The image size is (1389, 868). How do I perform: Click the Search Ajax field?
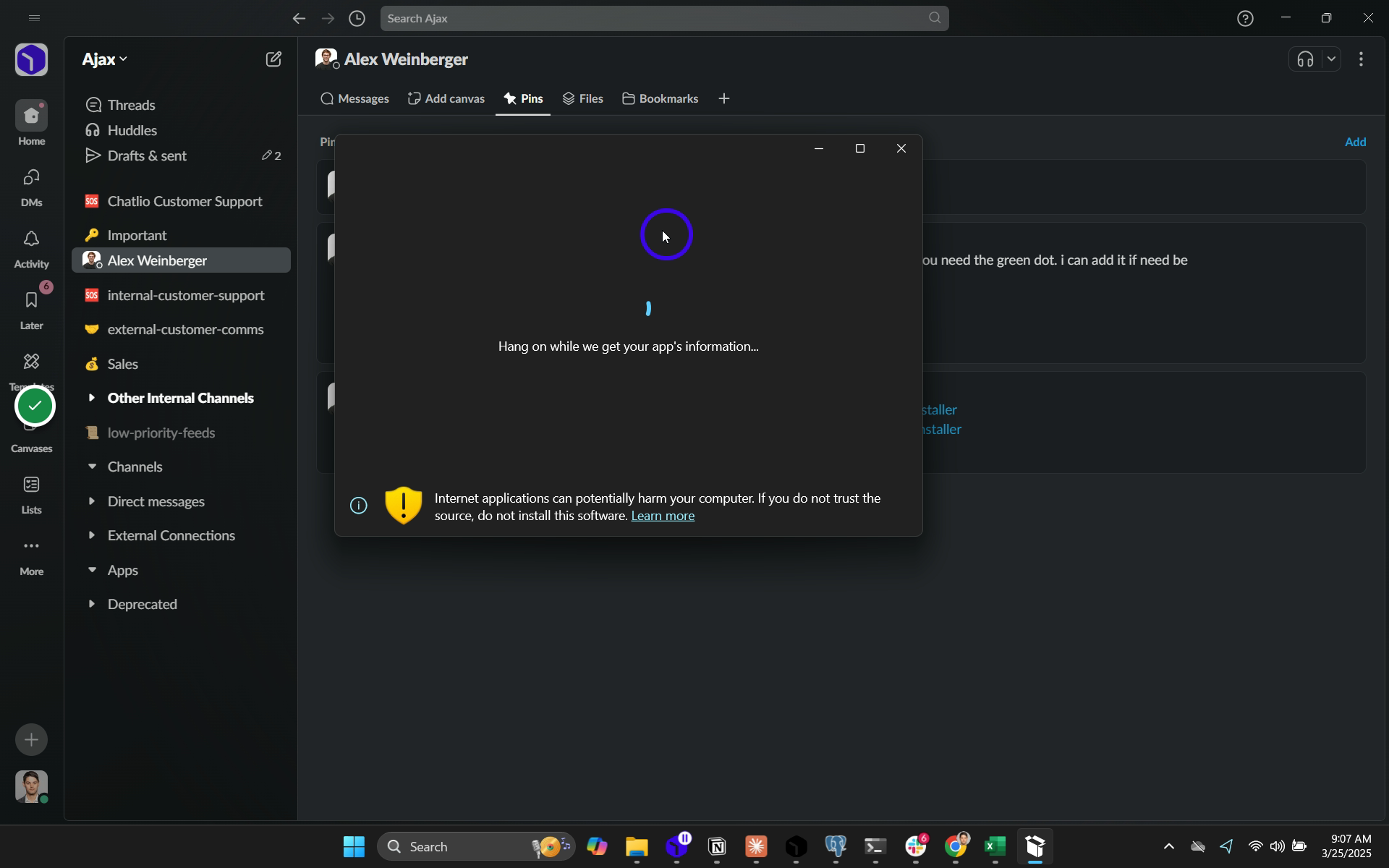coord(664,19)
